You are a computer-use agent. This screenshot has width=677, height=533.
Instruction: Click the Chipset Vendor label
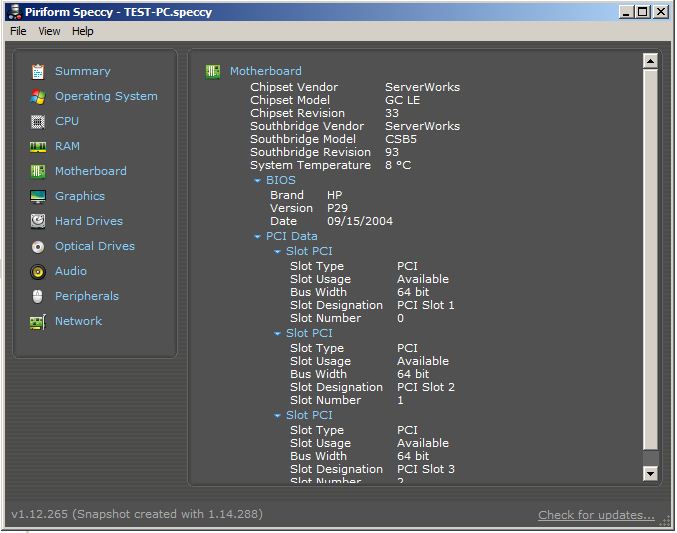coord(294,87)
